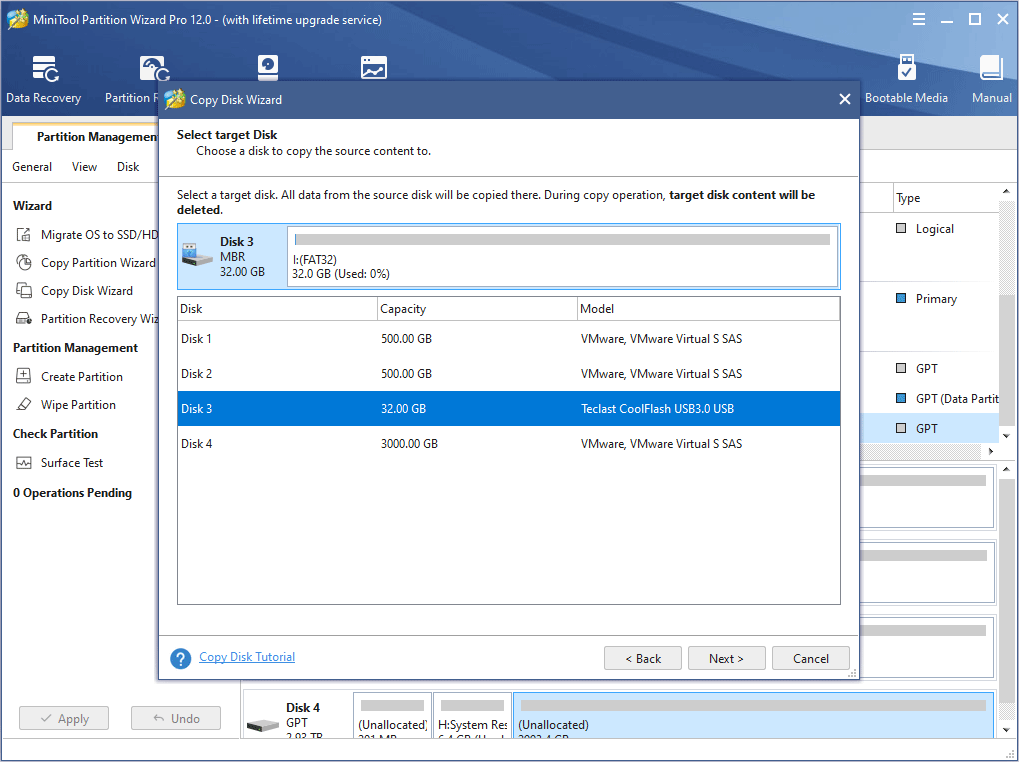The image size is (1019, 762).
Task: Select Disk 2 row in target list
Action: coord(509,374)
